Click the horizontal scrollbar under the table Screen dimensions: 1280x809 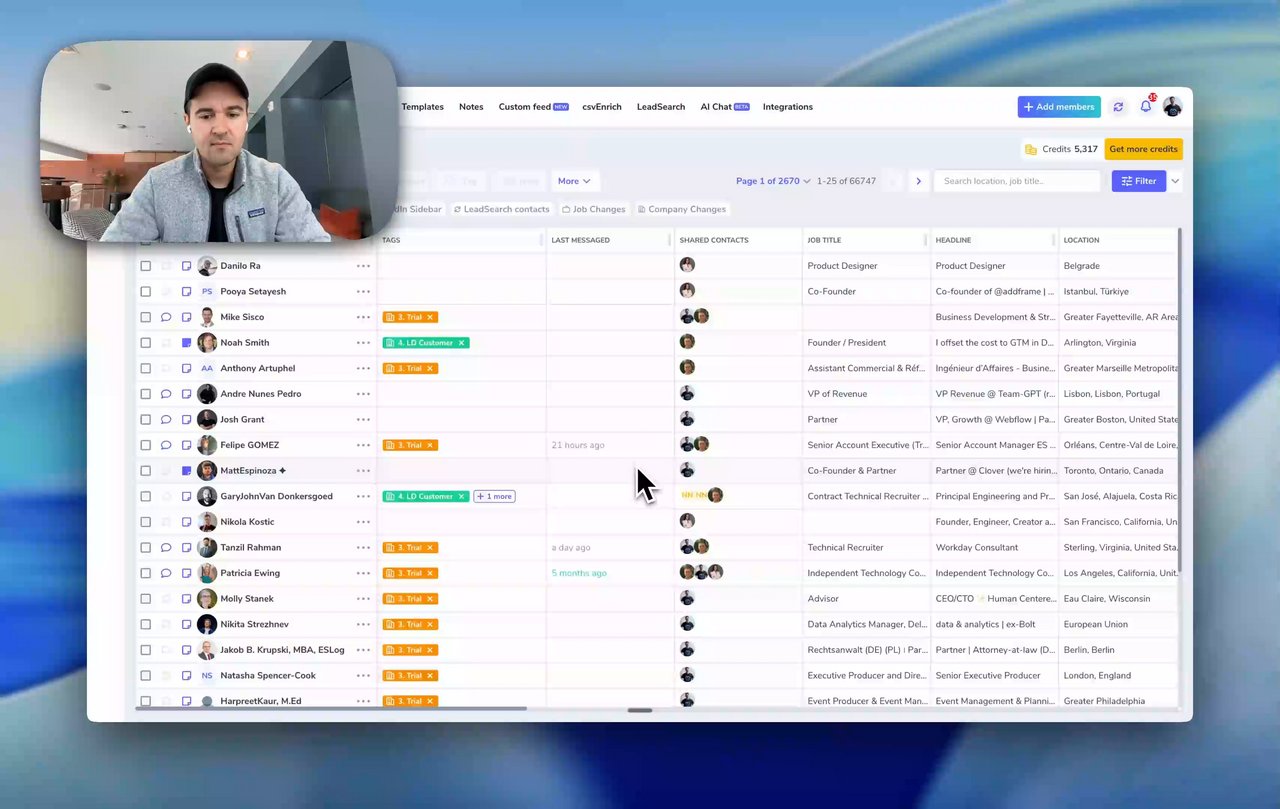(x=330, y=709)
